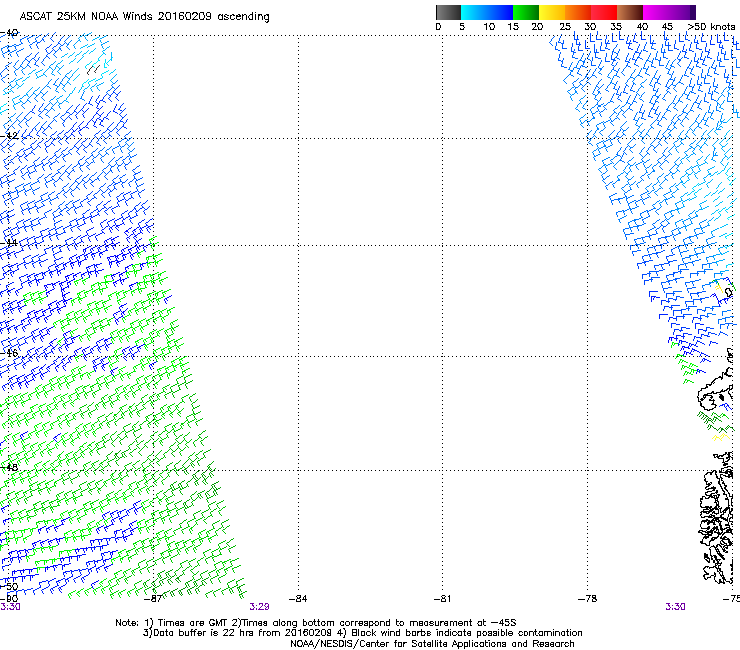Image resolution: width=740 pixels, height=650 pixels.
Task: Click the gray 0-5 knots color segment
Action: click(448, 12)
